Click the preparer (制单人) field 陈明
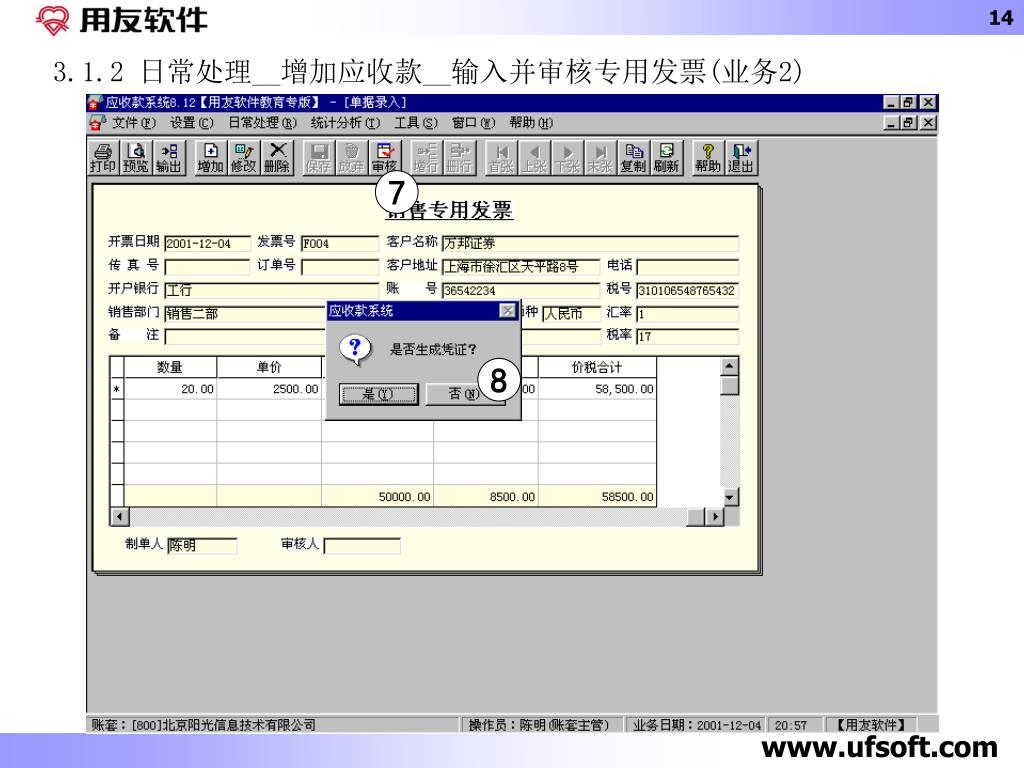 202,545
